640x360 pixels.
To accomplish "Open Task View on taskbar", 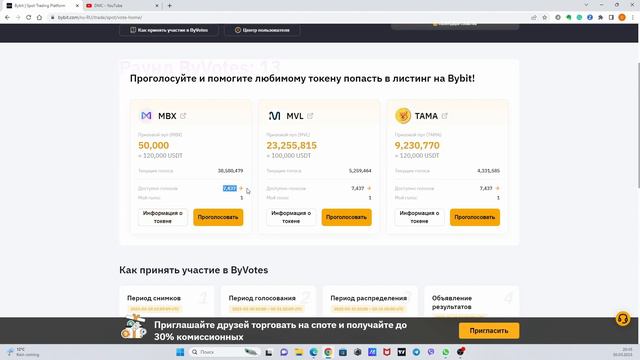I will [x=269, y=352].
